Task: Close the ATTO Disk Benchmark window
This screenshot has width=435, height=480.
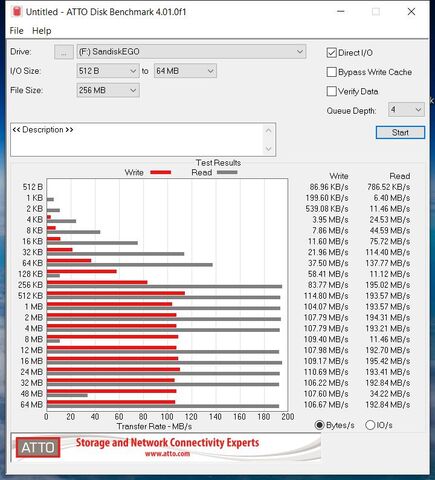Action: (411, 12)
